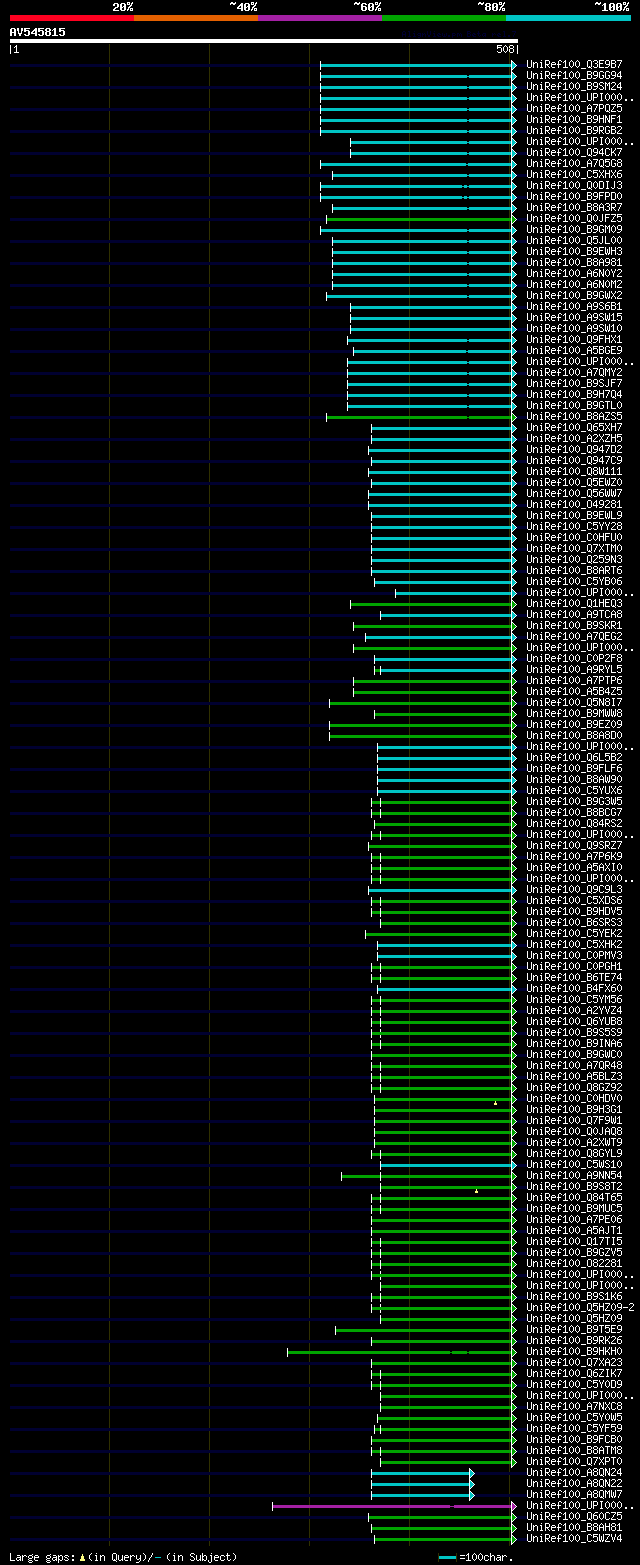Click the UniRef100_A7Q5G8 label
The width and height of the screenshot is (640, 1565).
[574, 164]
